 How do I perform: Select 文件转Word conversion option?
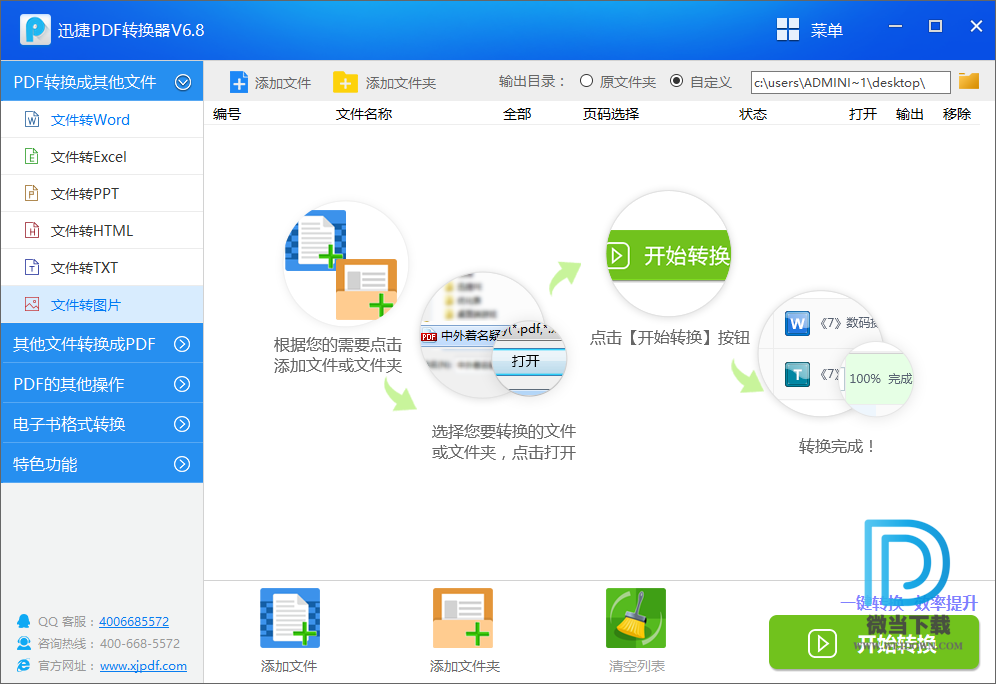point(102,119)
